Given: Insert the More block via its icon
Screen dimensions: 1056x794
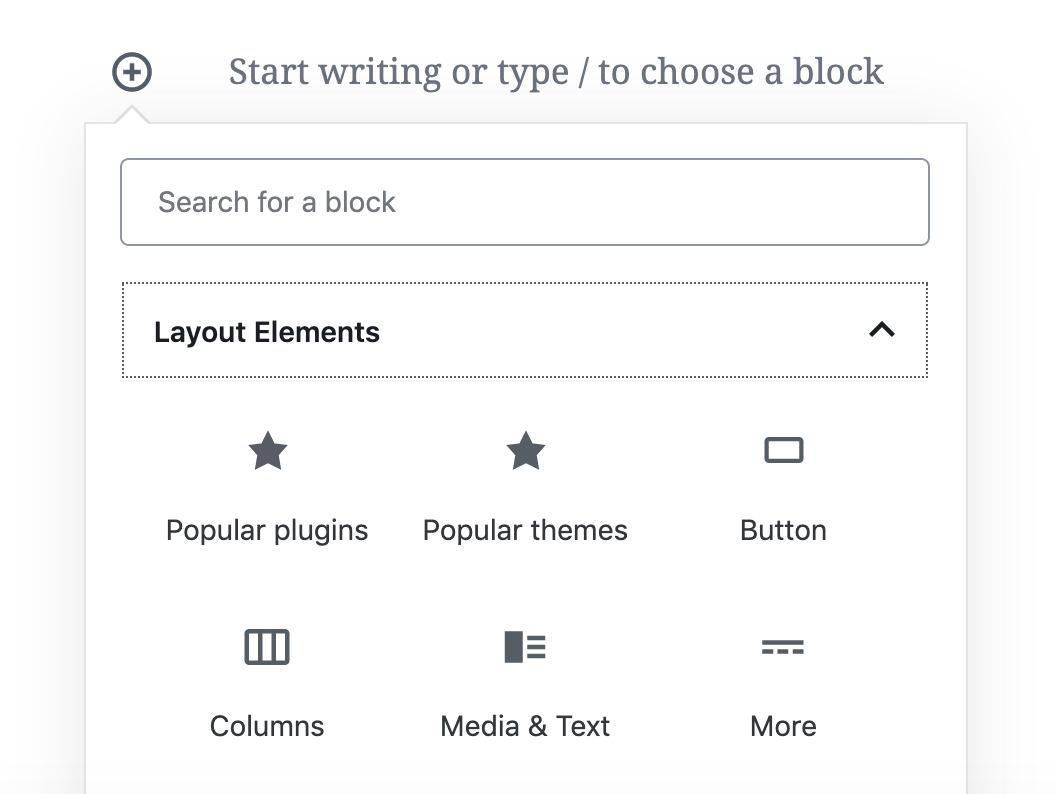Looking at the screenshot, I should click(x=783, y=647).
